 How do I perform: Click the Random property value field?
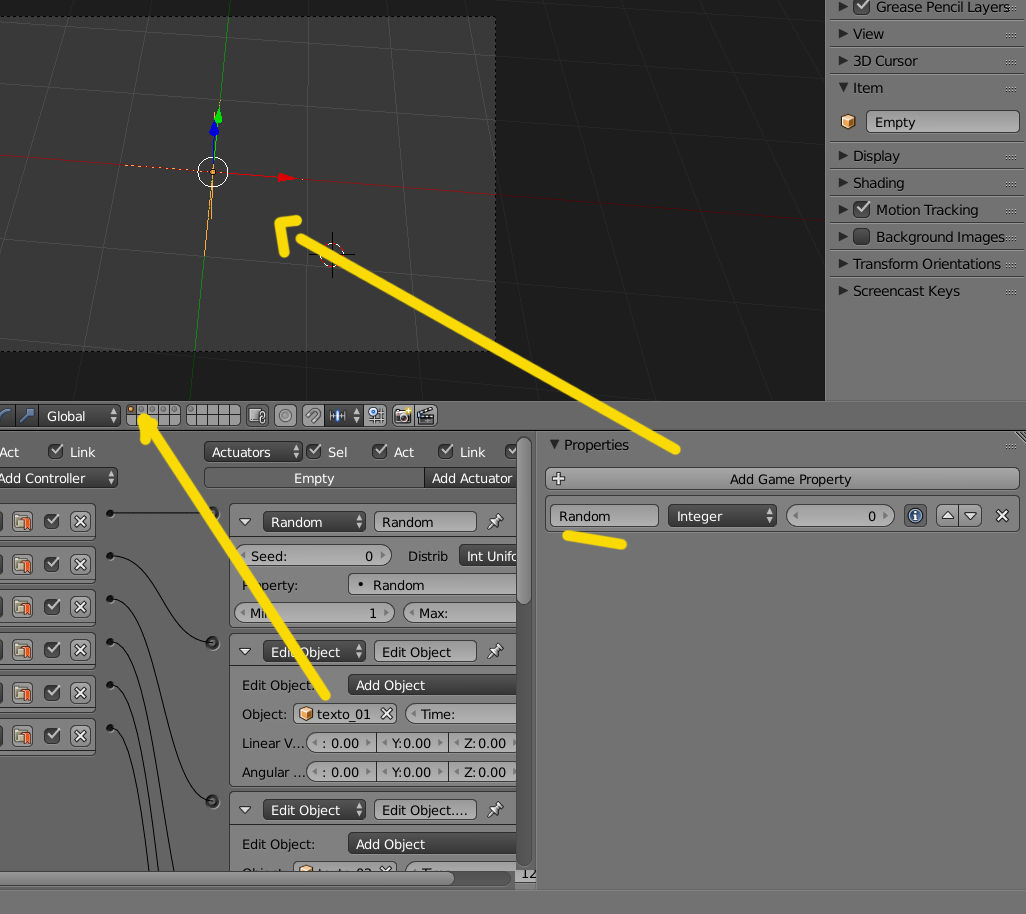[x=840, y=516]
